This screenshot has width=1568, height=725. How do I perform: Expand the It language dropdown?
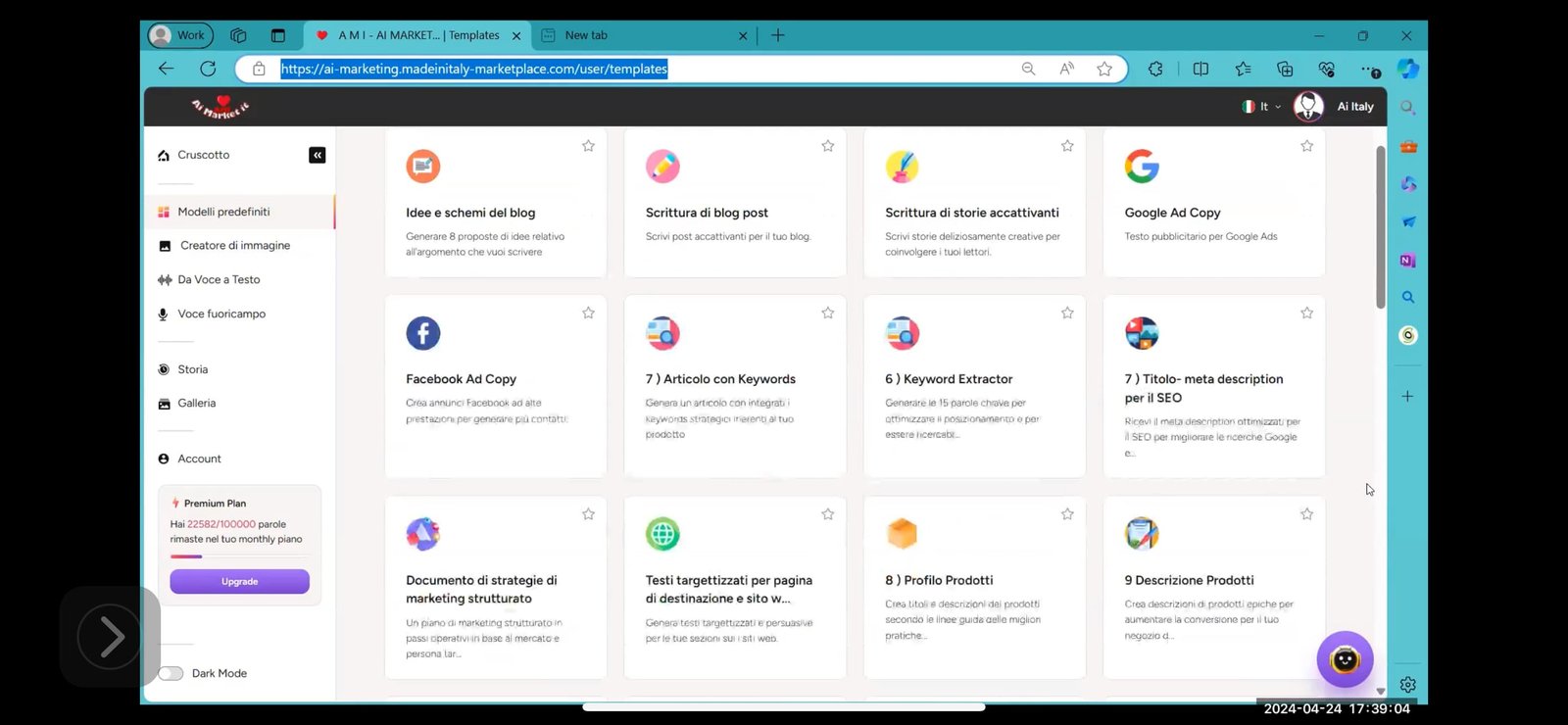tap(1262, 106)
